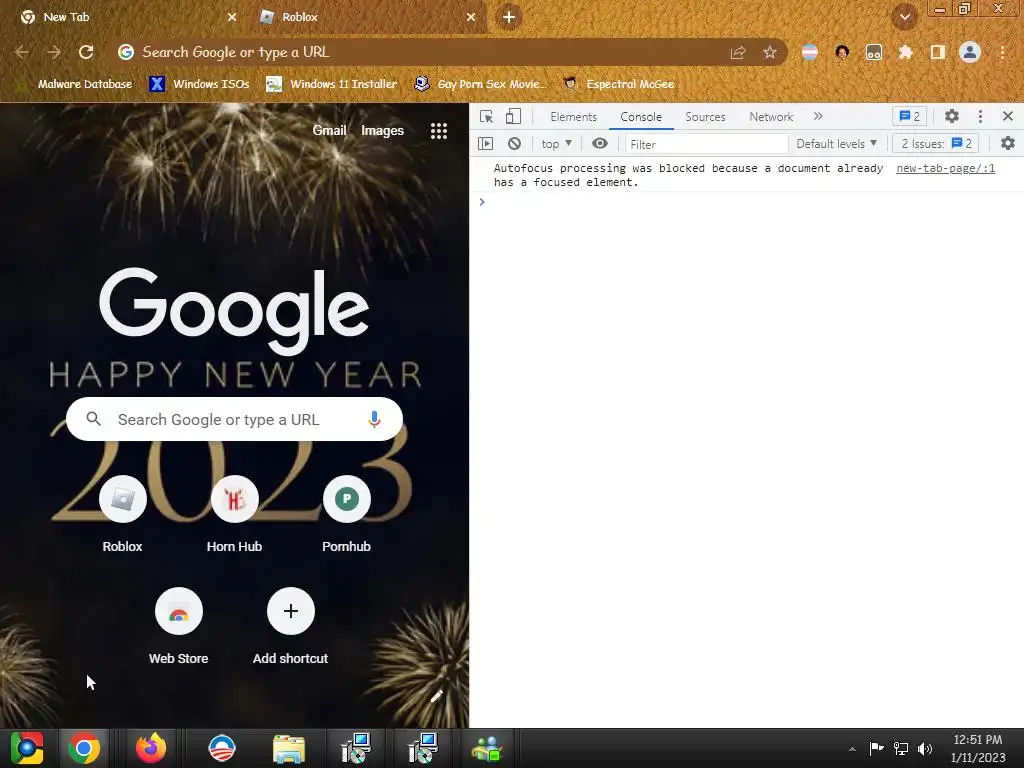Open the Roblox shortcut tile

[x=122, y=515]
